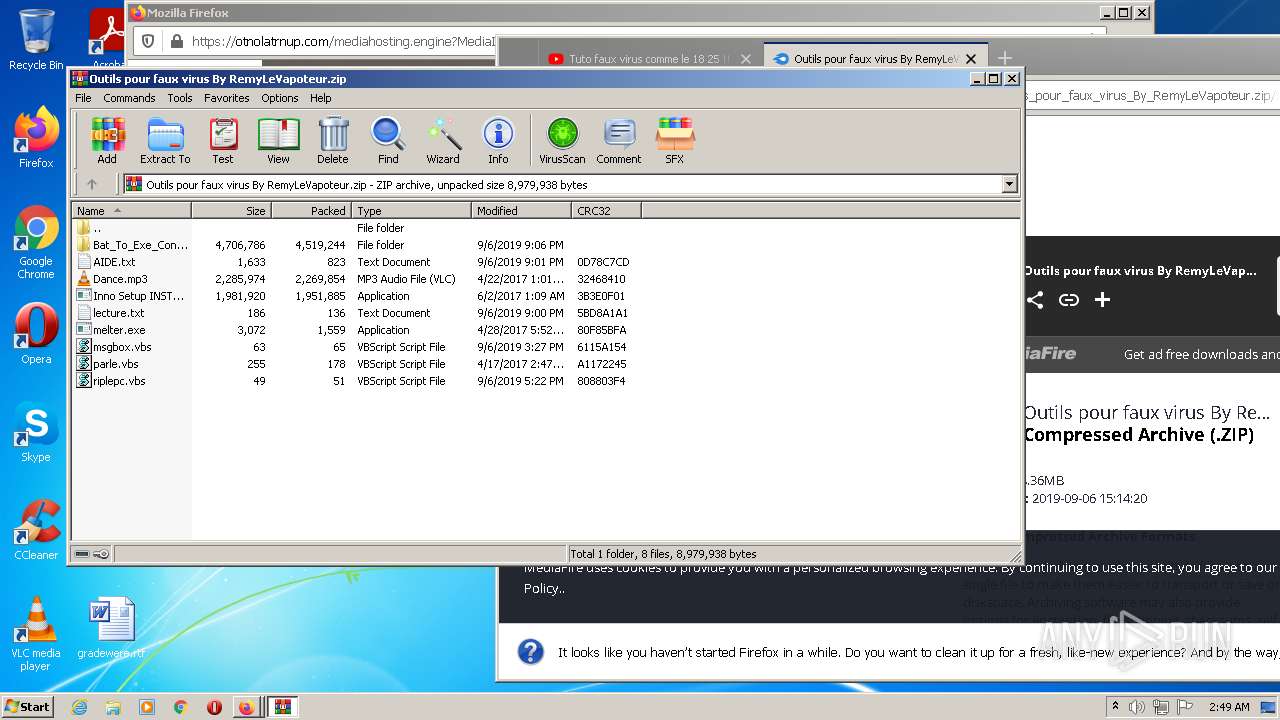Switch to the Tuto faux virus YouTube tab
The width and height of the screenshot is (1280, 720).
pyautogui.click(x=643, y=59)
